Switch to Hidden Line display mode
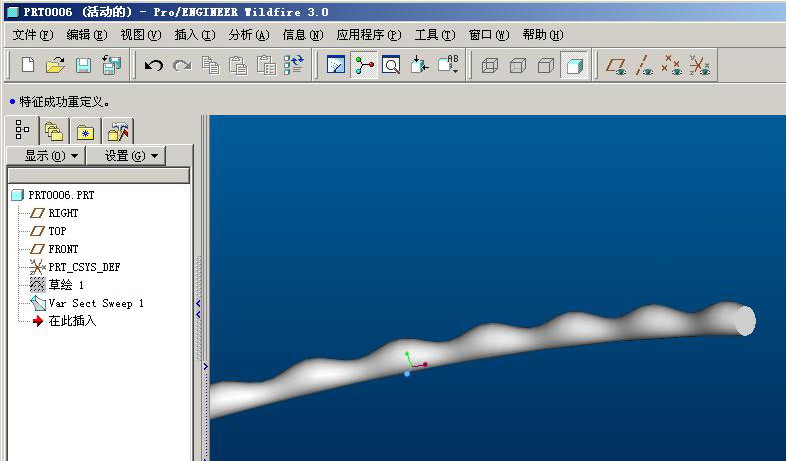 518,66
